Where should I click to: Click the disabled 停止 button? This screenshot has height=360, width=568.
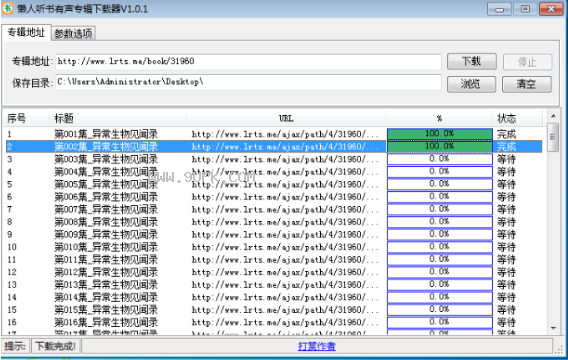(527, 62)
